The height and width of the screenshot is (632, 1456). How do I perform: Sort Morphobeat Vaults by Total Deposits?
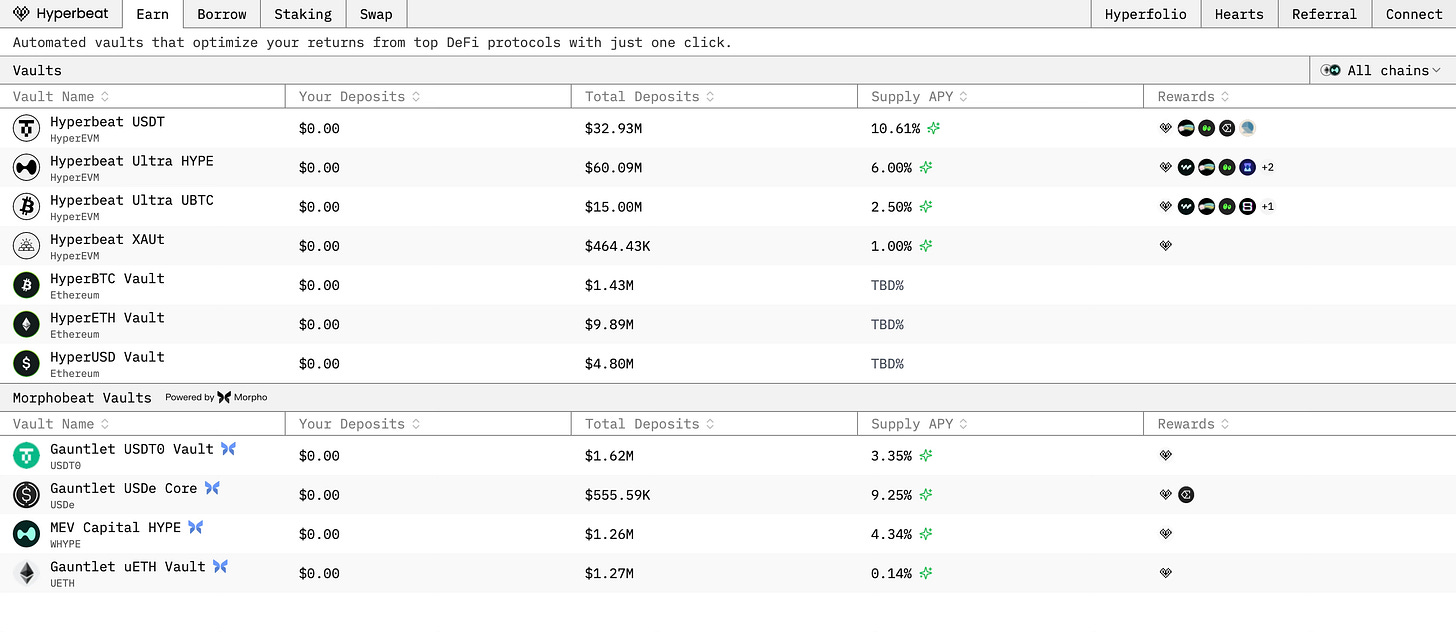pyautogui.click(x=650, y=424)
